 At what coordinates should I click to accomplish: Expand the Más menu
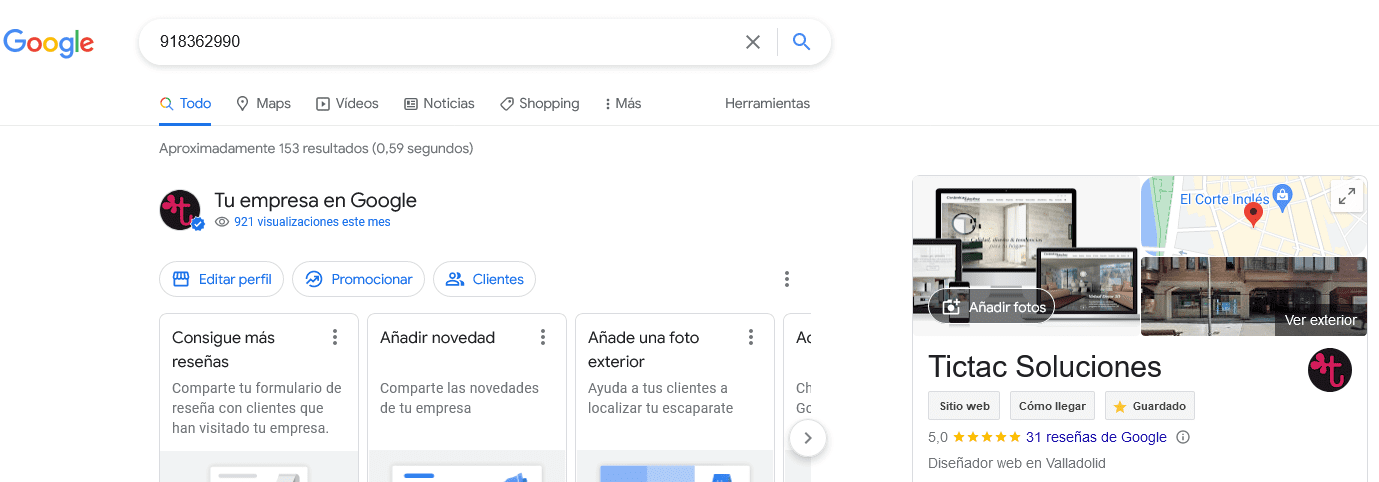(x=623, y=103)
